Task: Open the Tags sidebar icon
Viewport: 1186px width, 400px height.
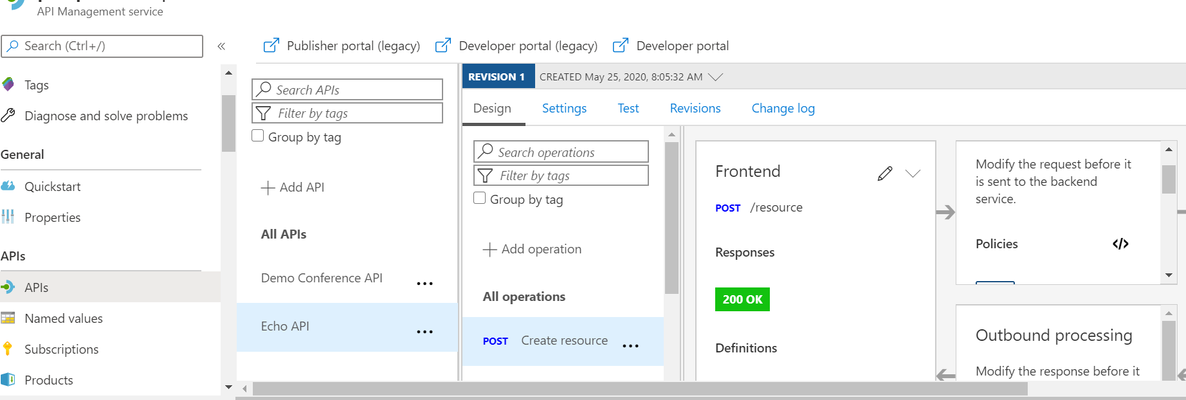Action: [8, 85]
